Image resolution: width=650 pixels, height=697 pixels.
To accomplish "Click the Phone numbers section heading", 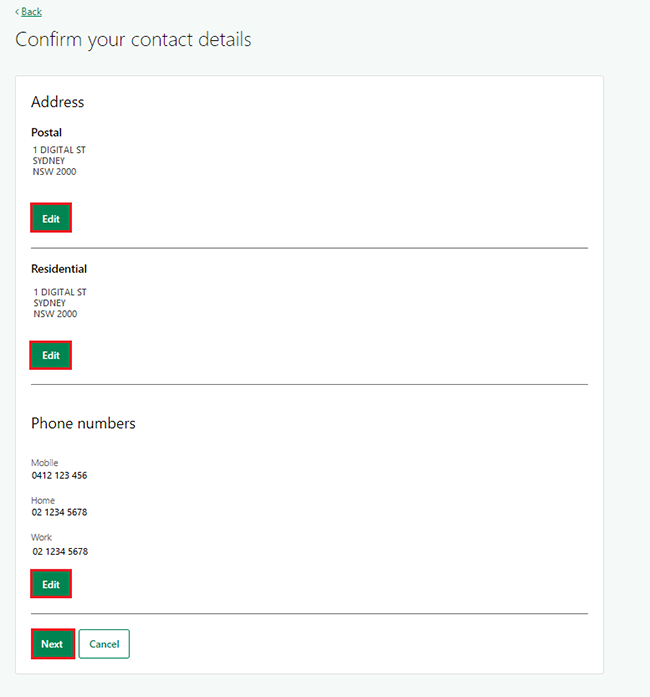I will pyautogui.click(x=83, y=423).
